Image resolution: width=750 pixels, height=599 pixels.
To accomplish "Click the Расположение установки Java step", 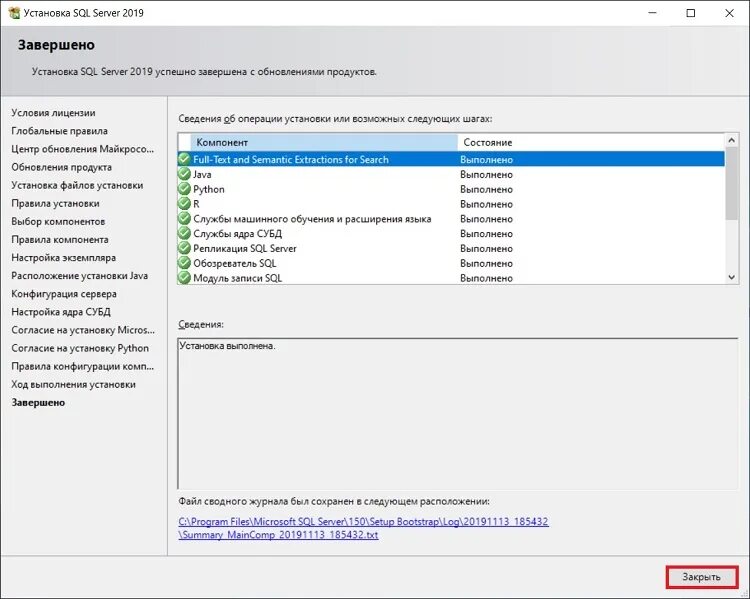I will (79, 276).
